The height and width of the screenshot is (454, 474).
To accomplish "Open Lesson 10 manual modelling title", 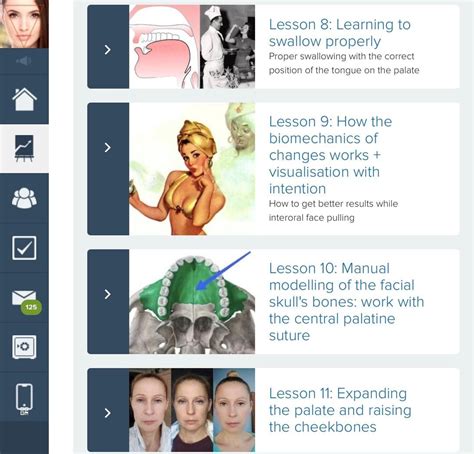I will tap(346, 302).
